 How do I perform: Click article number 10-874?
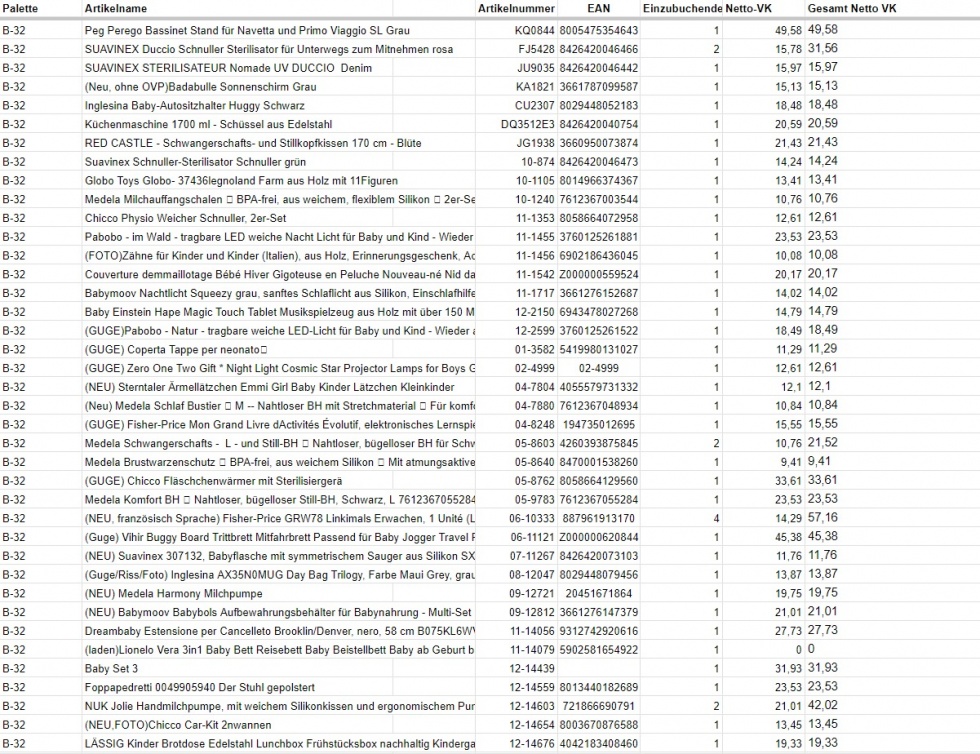click(538, 162)
